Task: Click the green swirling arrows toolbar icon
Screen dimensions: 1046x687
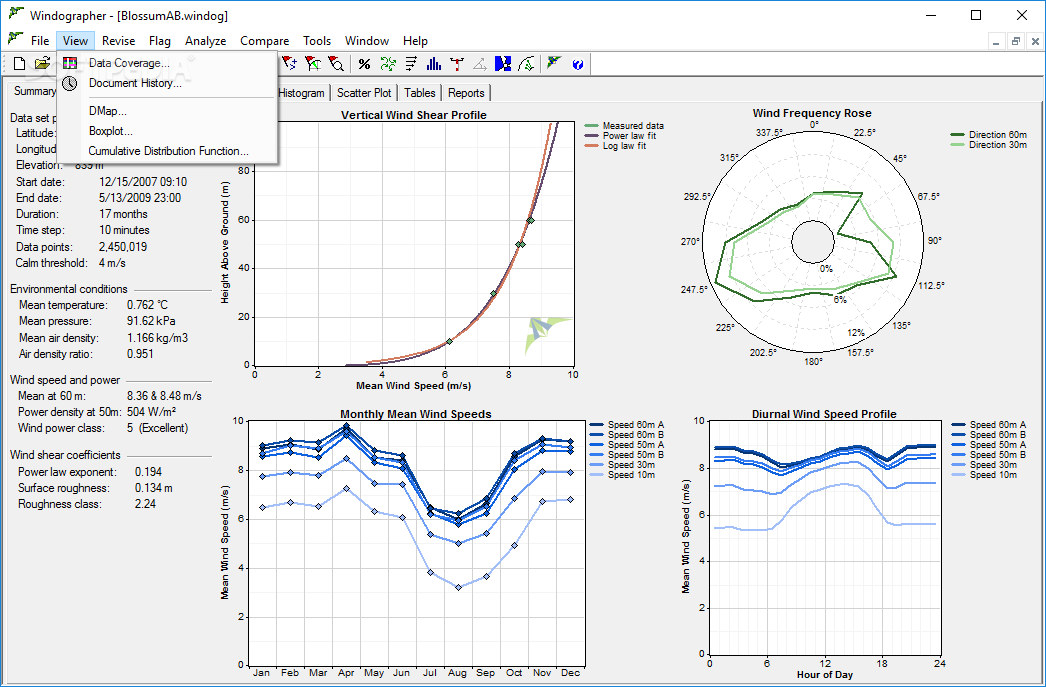Action: click(388, 64)
